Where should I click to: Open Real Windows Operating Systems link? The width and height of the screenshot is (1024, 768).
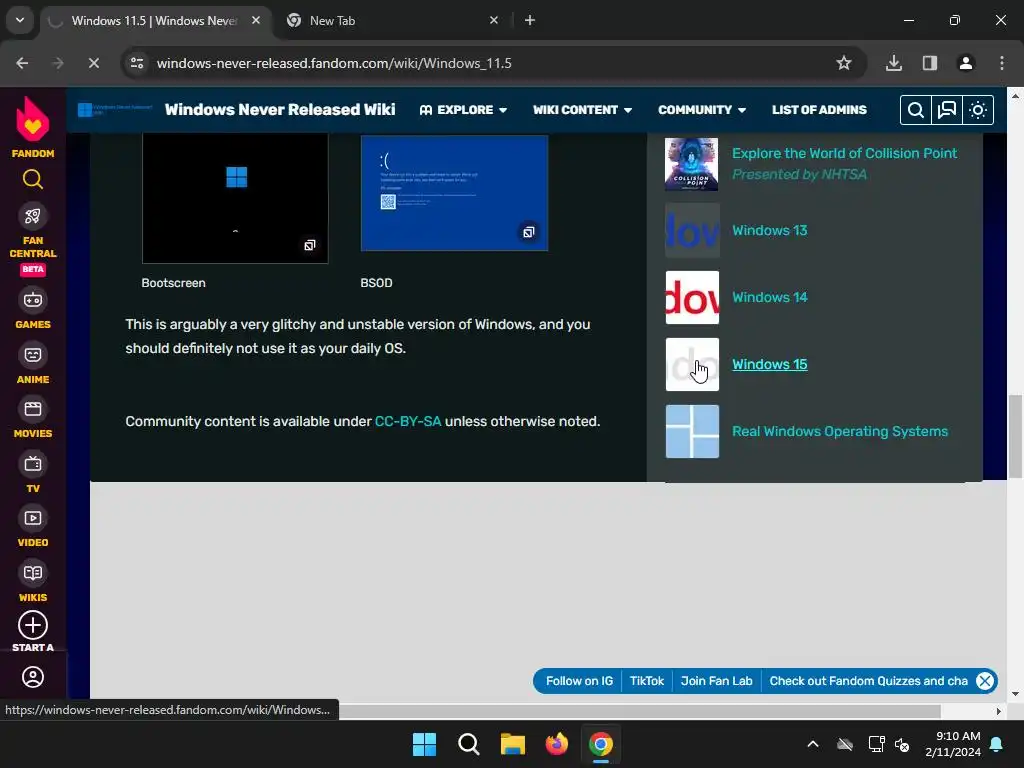[x=840, y=432]
